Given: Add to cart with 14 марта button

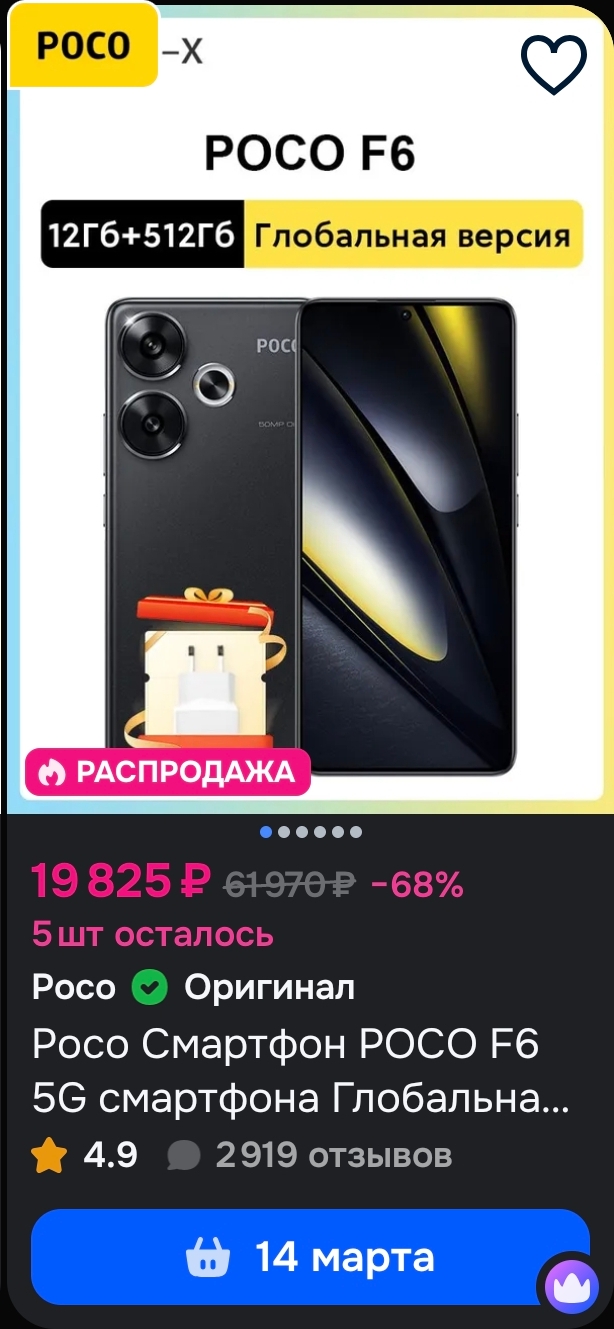Looking at the screenshot, I should [x=310, y=1257].
